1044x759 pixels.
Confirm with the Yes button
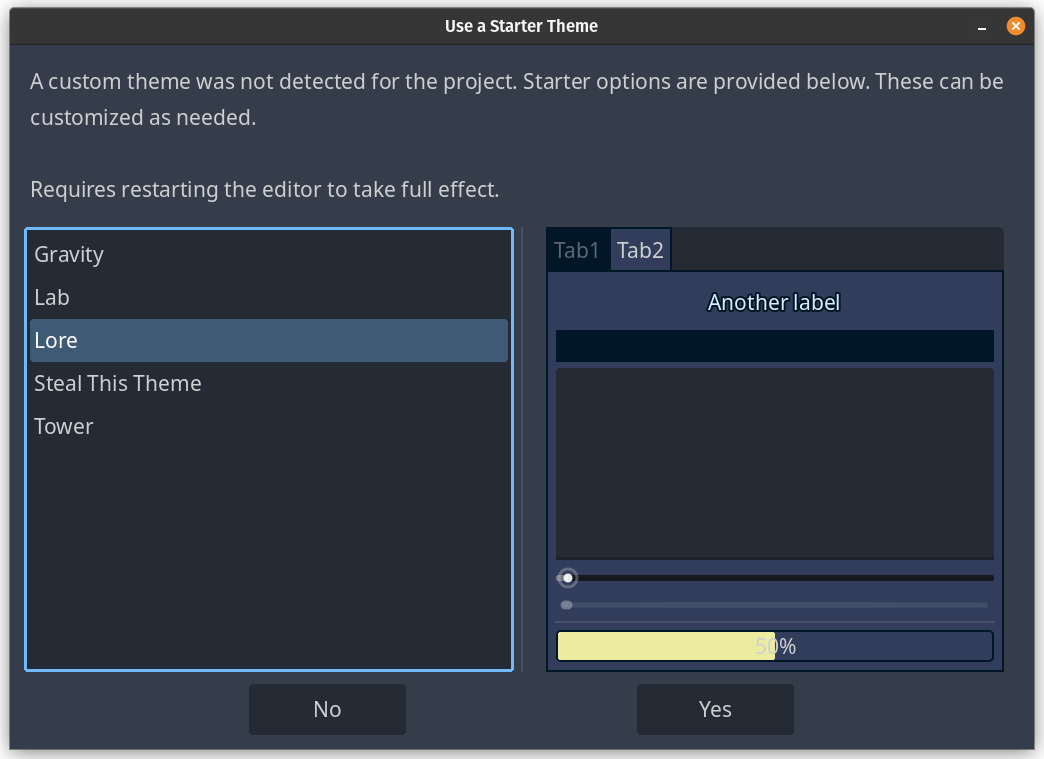pyautogui.click(x=715, y=710)
